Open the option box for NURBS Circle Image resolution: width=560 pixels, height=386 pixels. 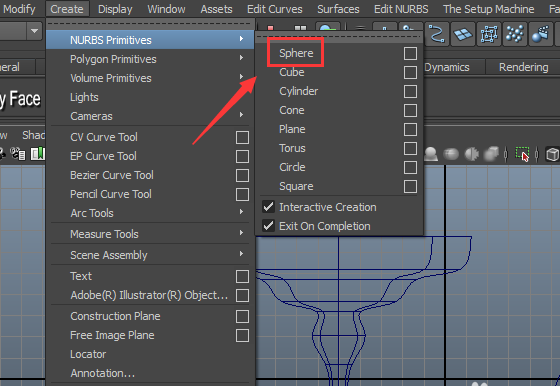[x=410, y=167]
